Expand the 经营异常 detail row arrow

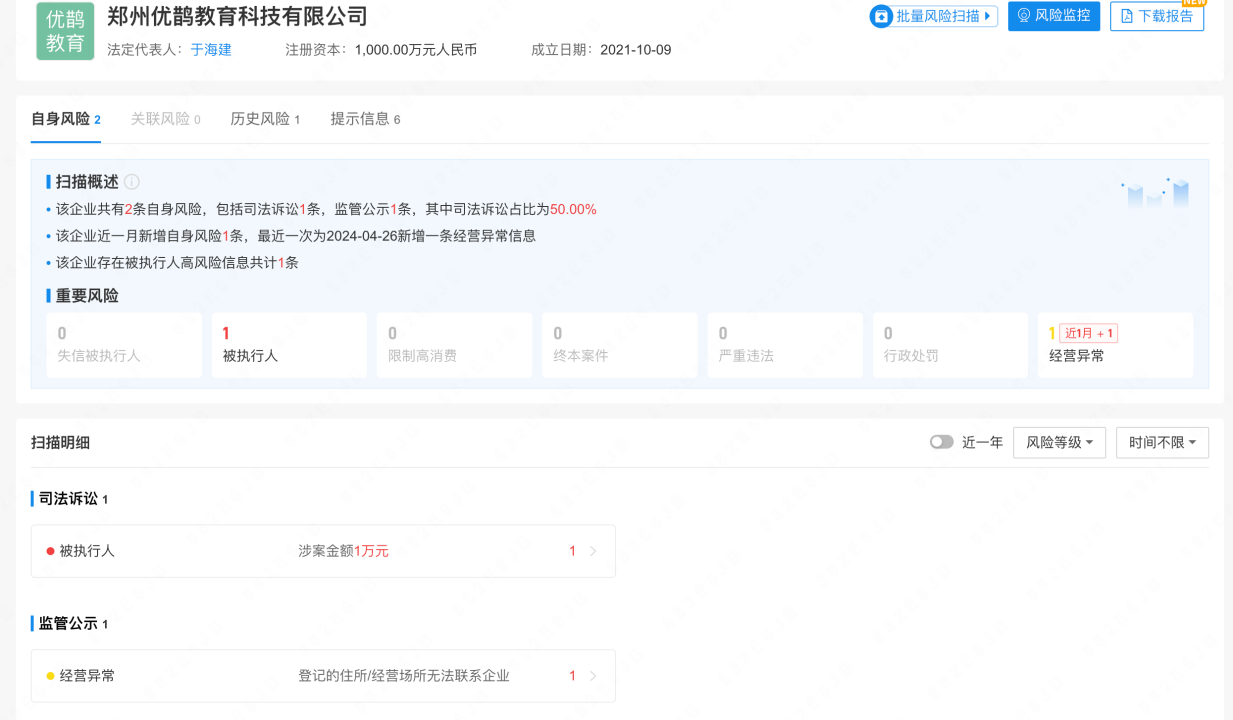[x=593, y=676]
